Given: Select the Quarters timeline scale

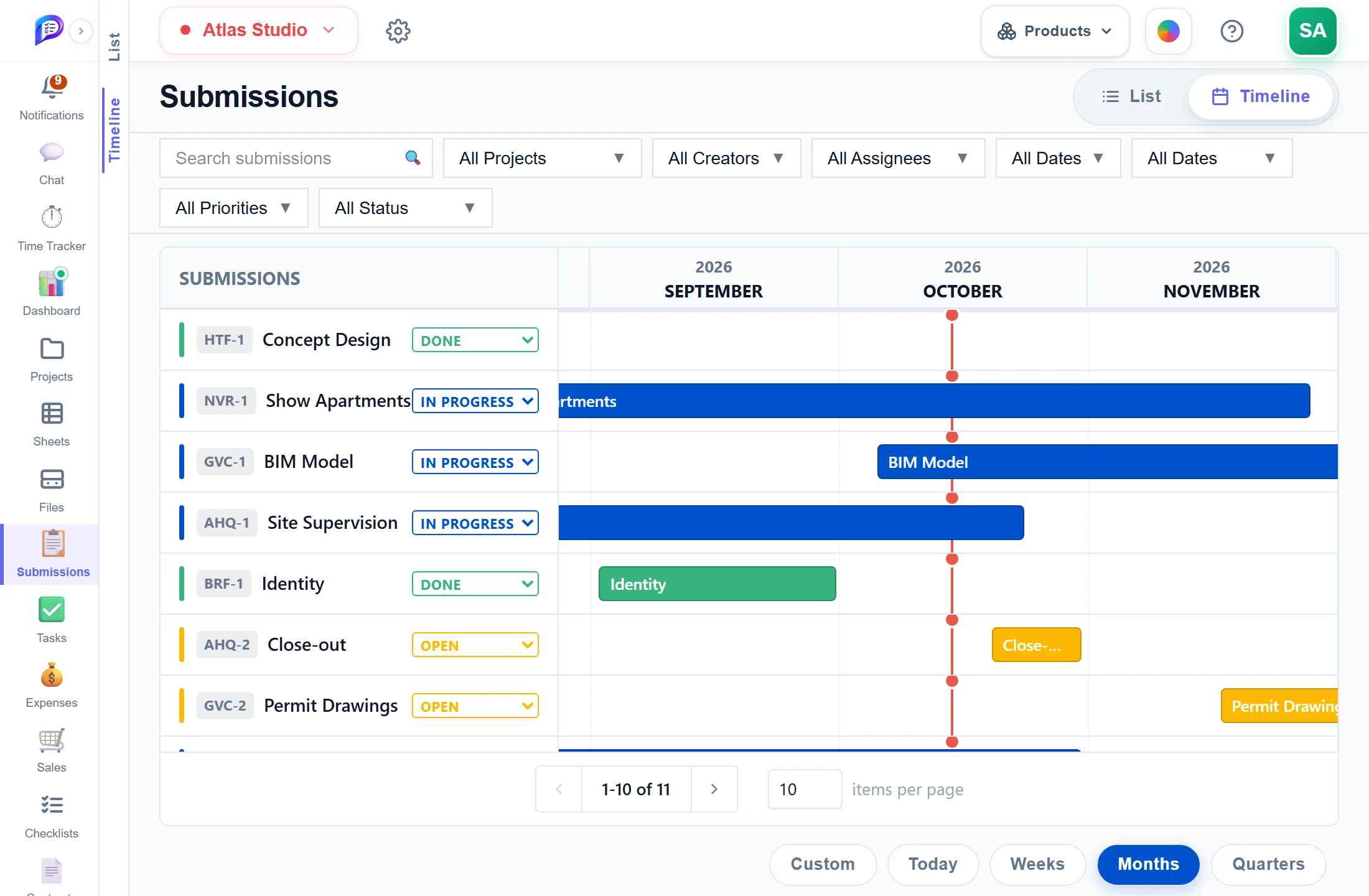Looking at the screenshot, I should pyautogui.click(x=1268, y=864).
